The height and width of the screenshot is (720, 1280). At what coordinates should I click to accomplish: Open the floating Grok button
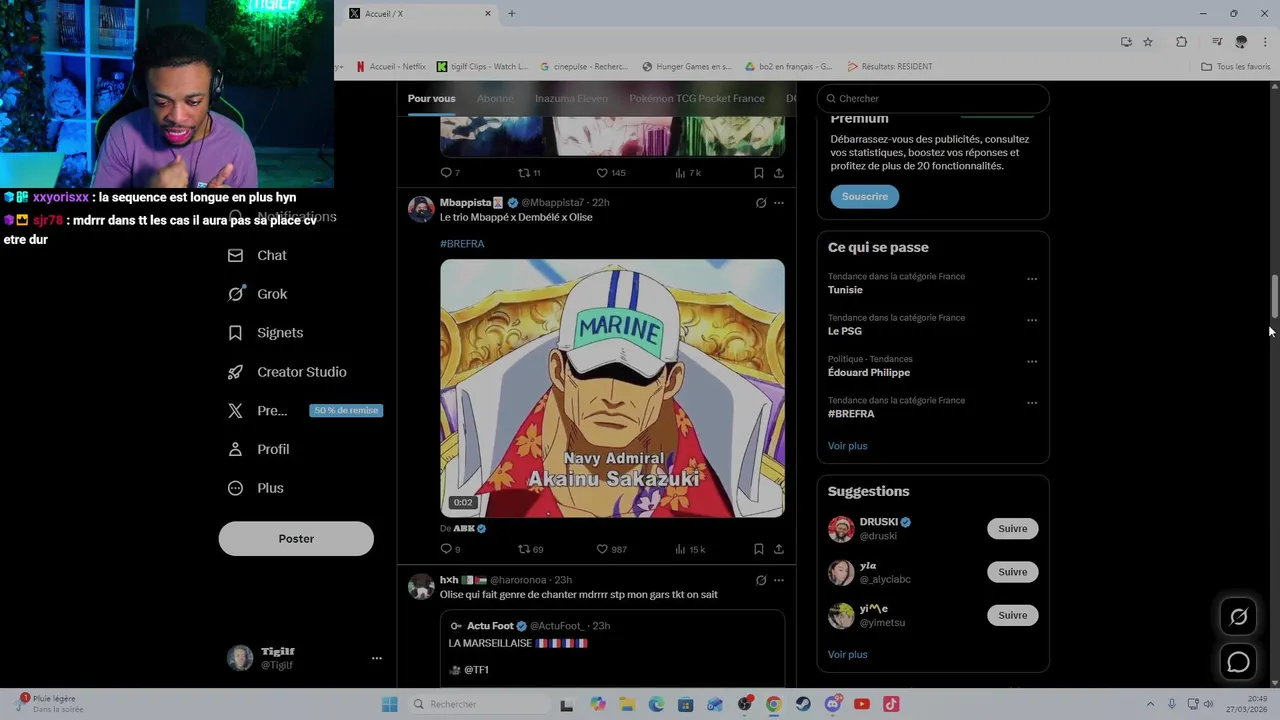(1239, 617)
